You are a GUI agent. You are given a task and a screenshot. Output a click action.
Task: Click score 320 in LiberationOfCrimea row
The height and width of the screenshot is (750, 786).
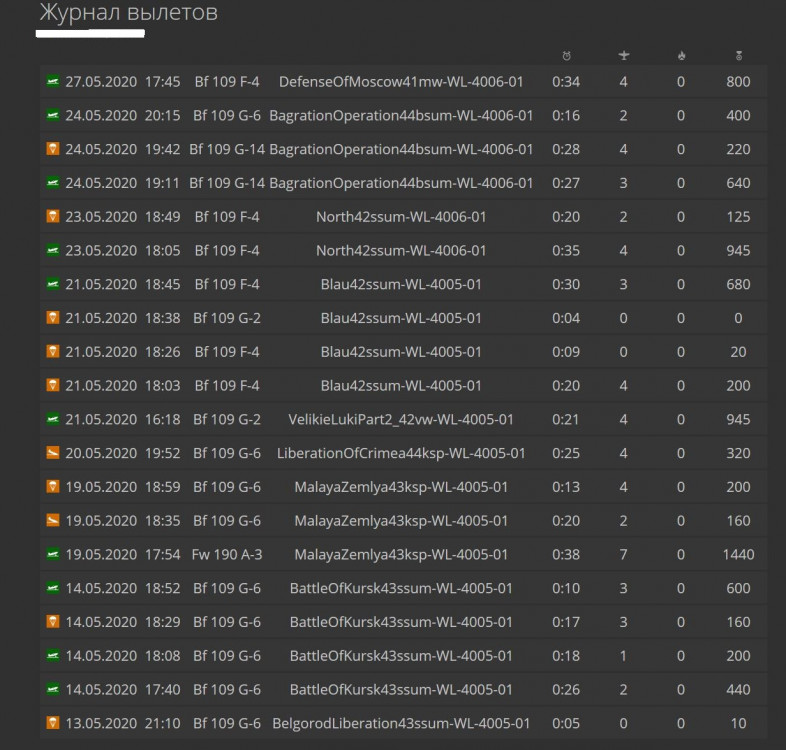[x=738, y=453]
